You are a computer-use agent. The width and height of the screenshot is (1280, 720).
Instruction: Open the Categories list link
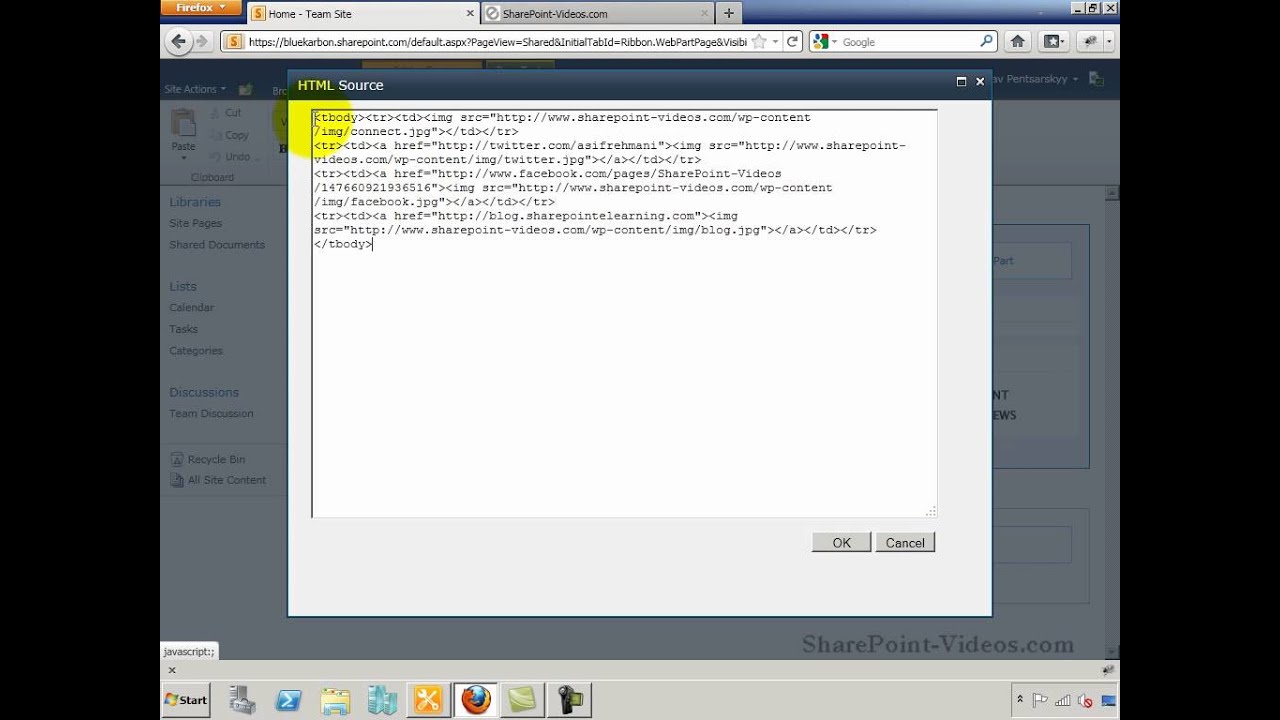point(196,351)
